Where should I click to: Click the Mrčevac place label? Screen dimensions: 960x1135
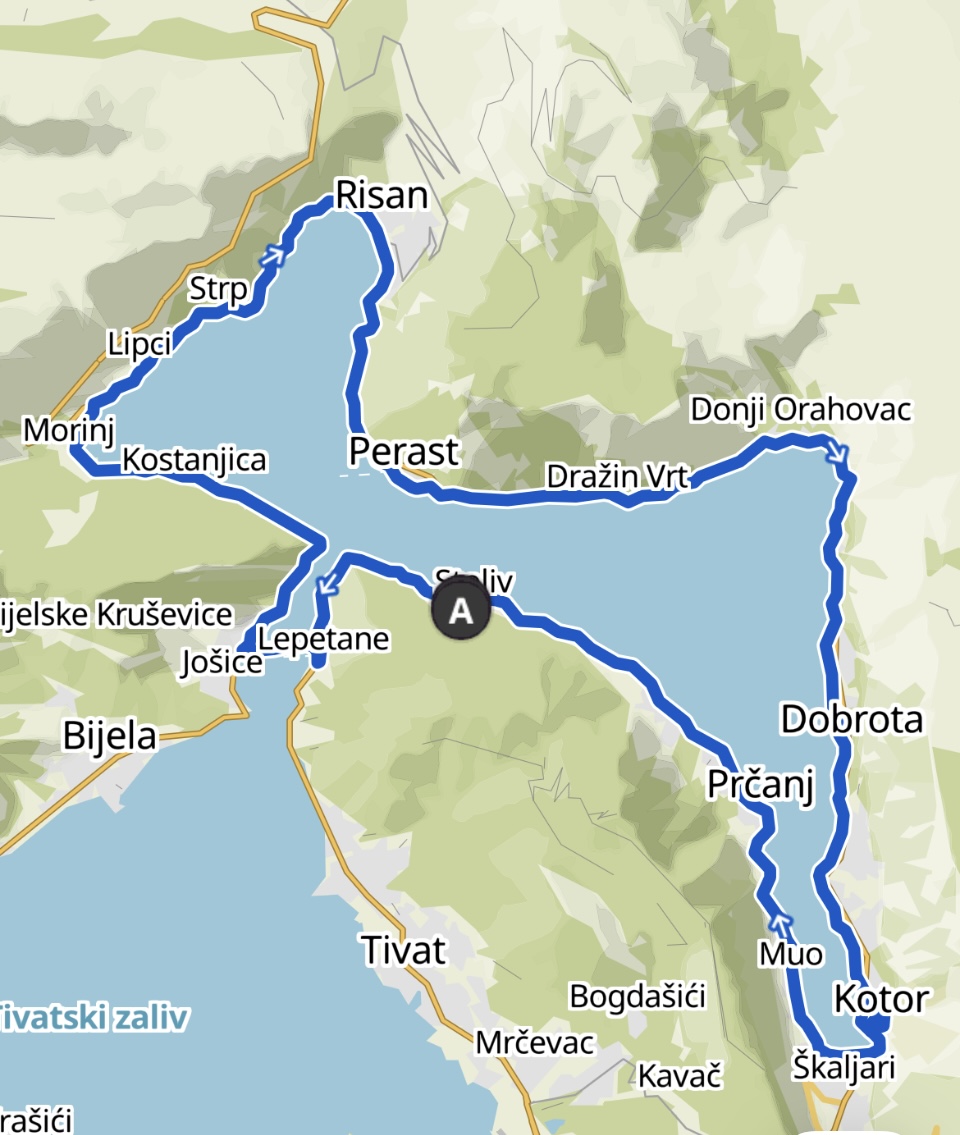coord(535,1043)
